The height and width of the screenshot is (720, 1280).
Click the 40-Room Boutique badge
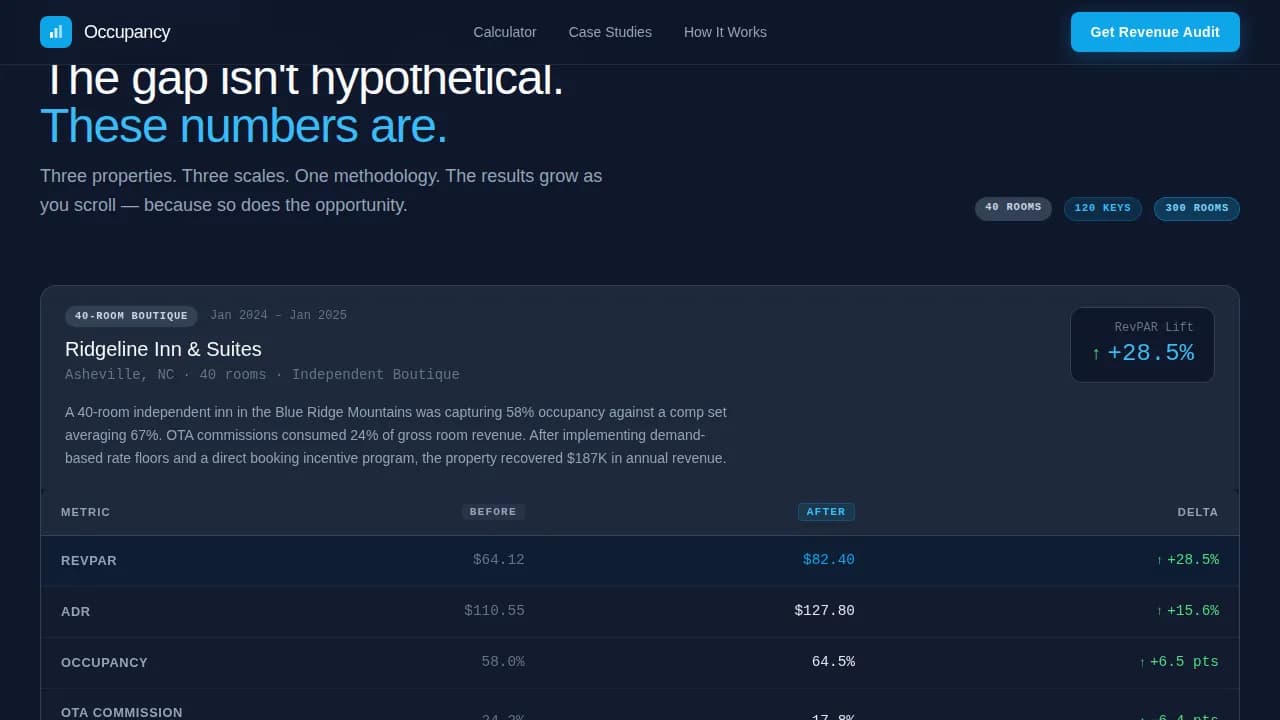pos(131,316)
